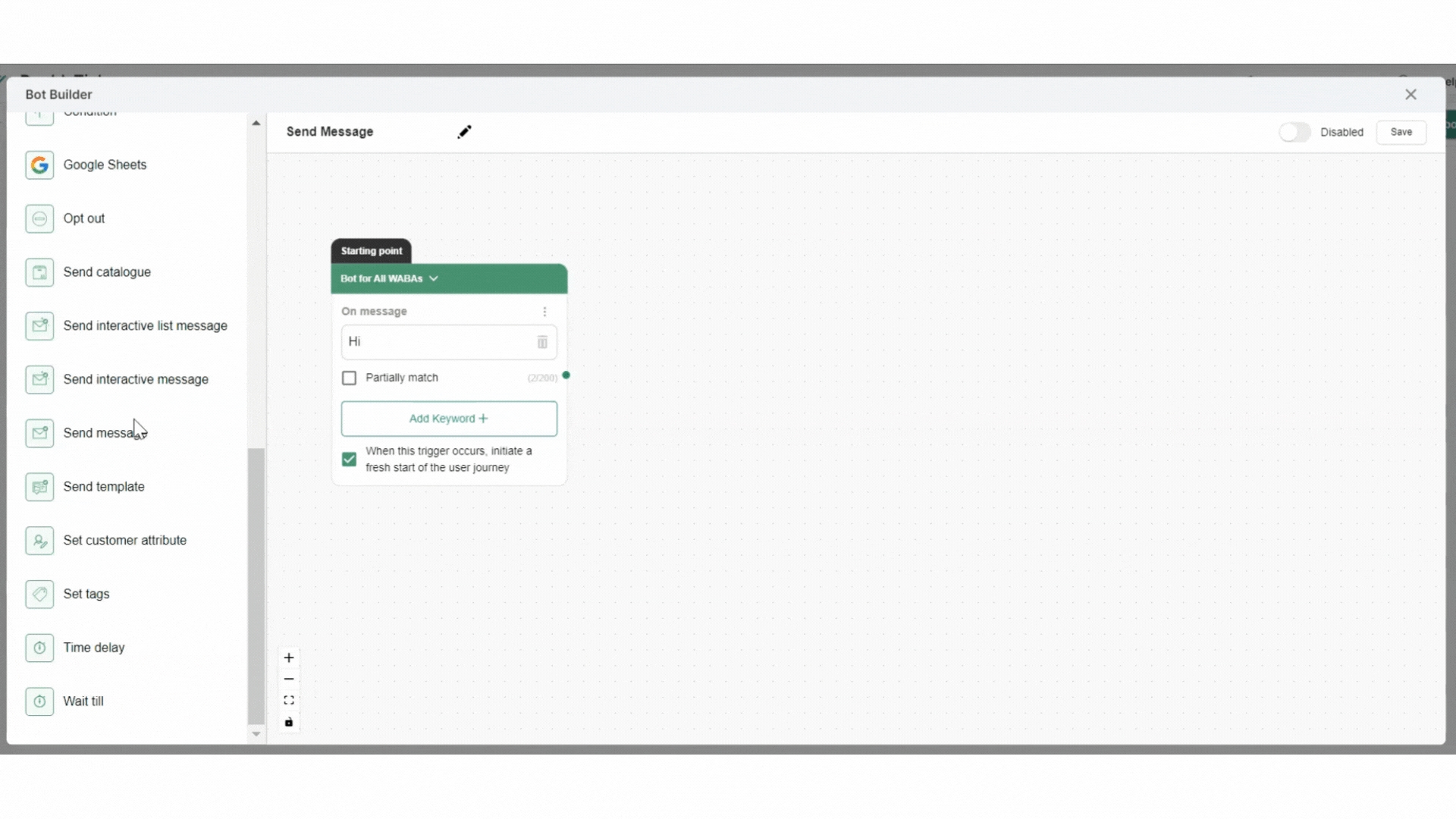1456x819 pixels.
Task: Click the Set tags icon
Action: (x=39, y=595)
